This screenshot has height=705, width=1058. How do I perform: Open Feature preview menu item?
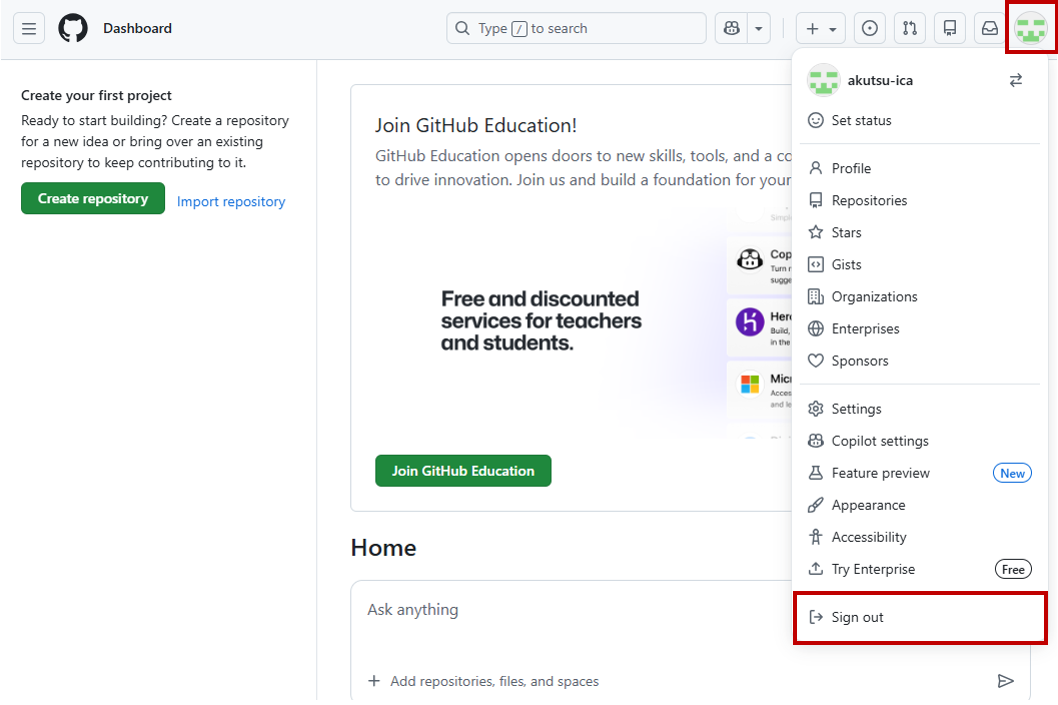880,473
